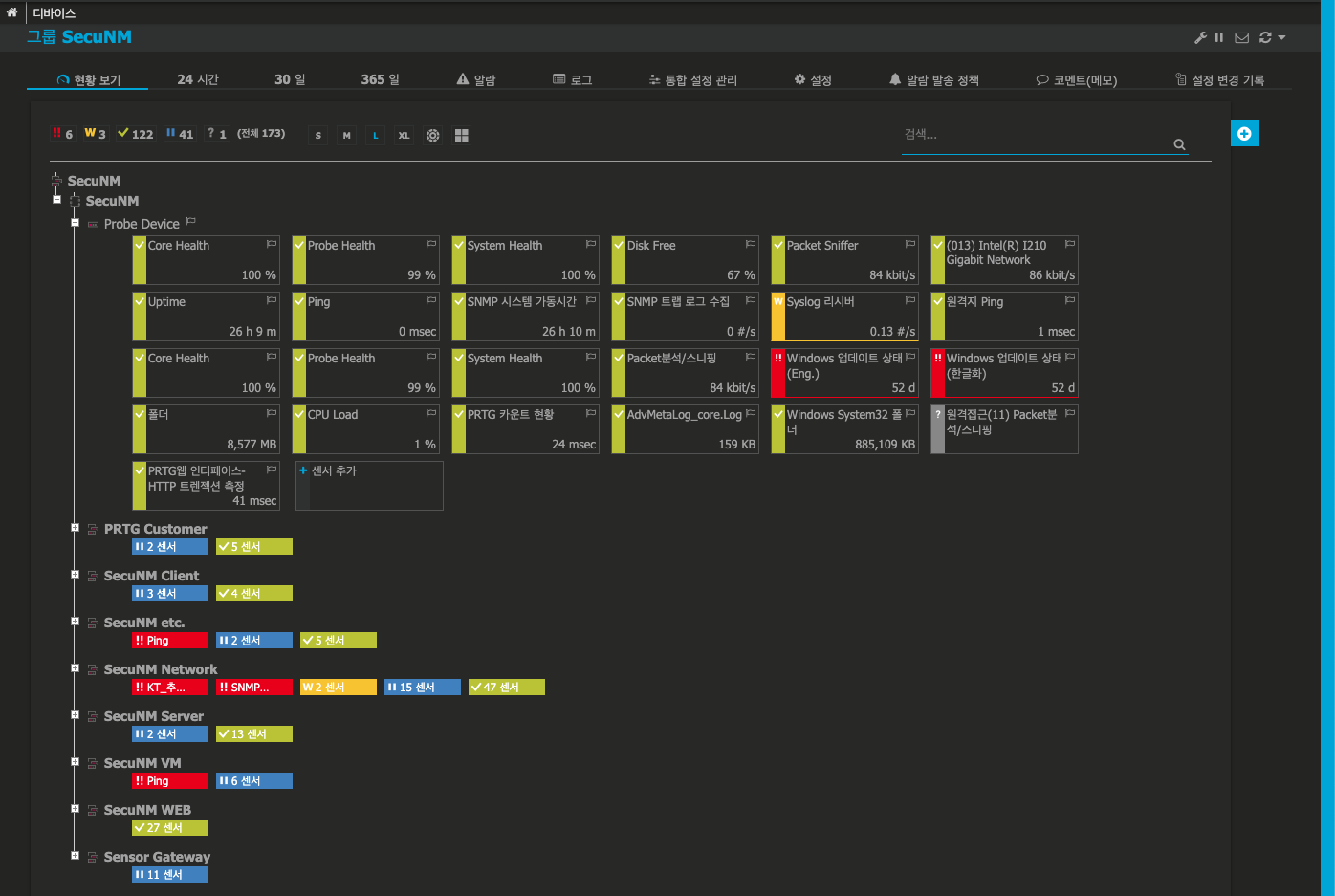Open the gear view settings icon
1335x896 pixels.
pos(433,136)
